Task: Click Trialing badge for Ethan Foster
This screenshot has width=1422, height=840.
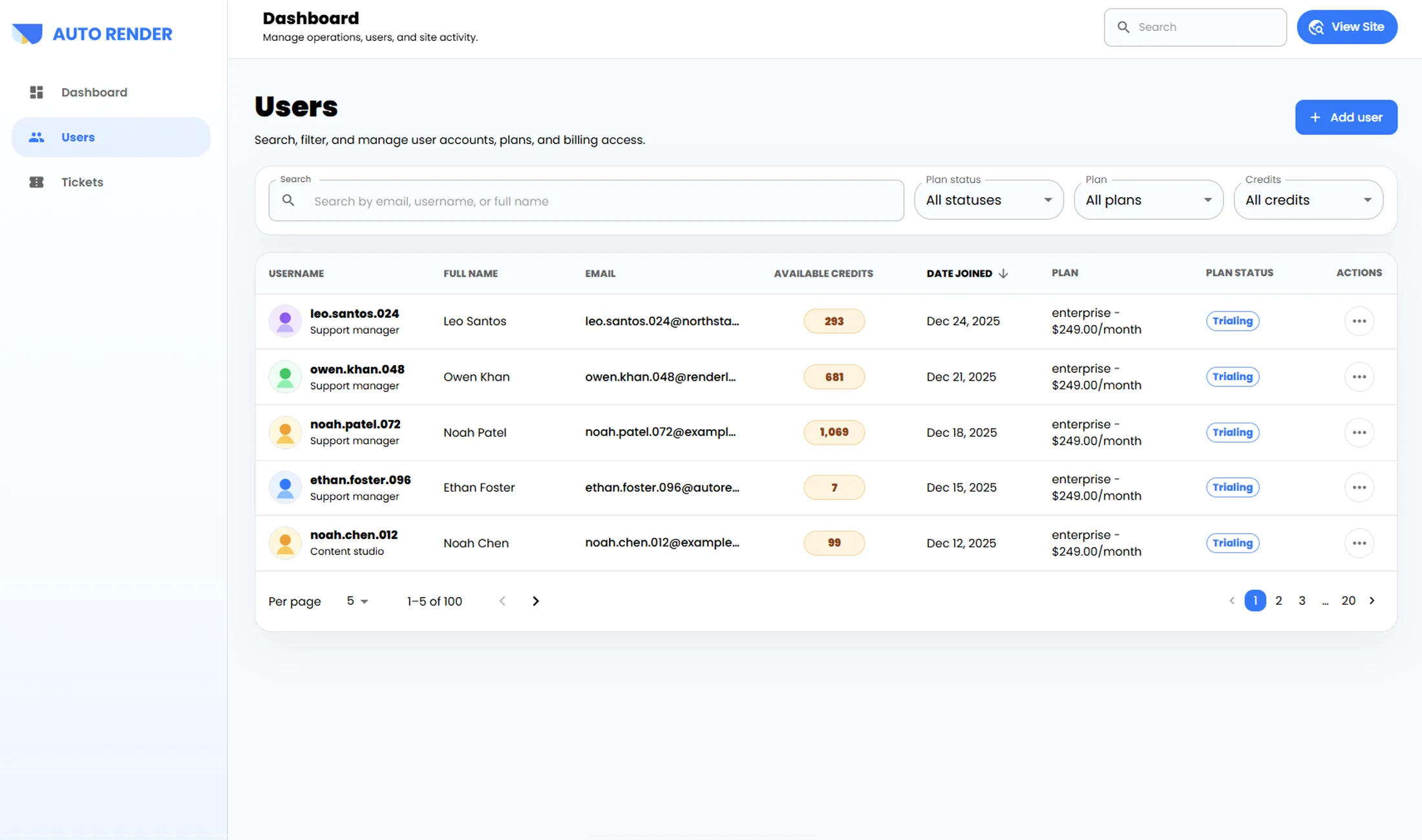Action: pyautogui.click(x=1232, y=487)
